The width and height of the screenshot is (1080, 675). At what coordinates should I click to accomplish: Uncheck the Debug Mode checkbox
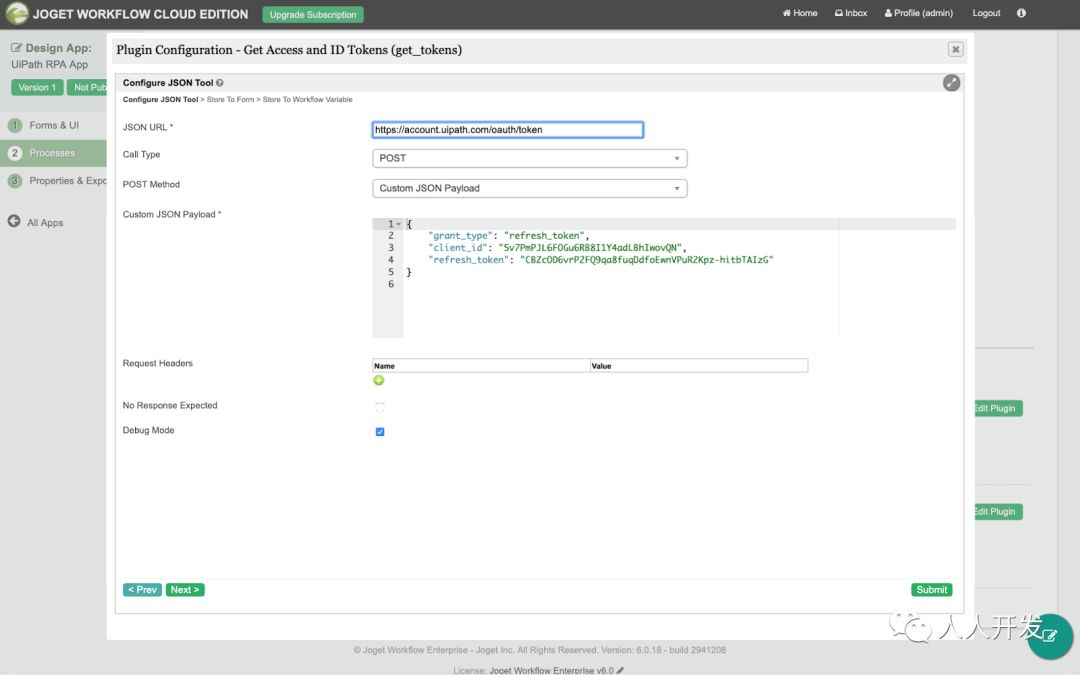pos(380,431)
